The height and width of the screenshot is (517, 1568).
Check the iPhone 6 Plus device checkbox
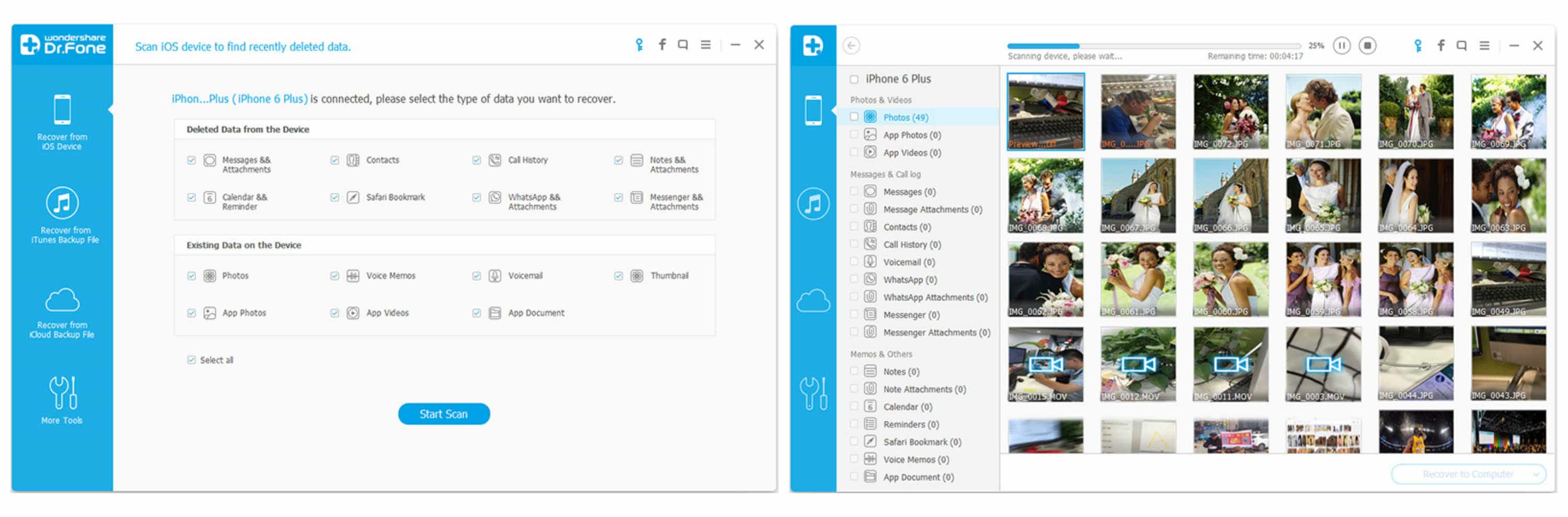pyautogui.click(x=854, y=79)
